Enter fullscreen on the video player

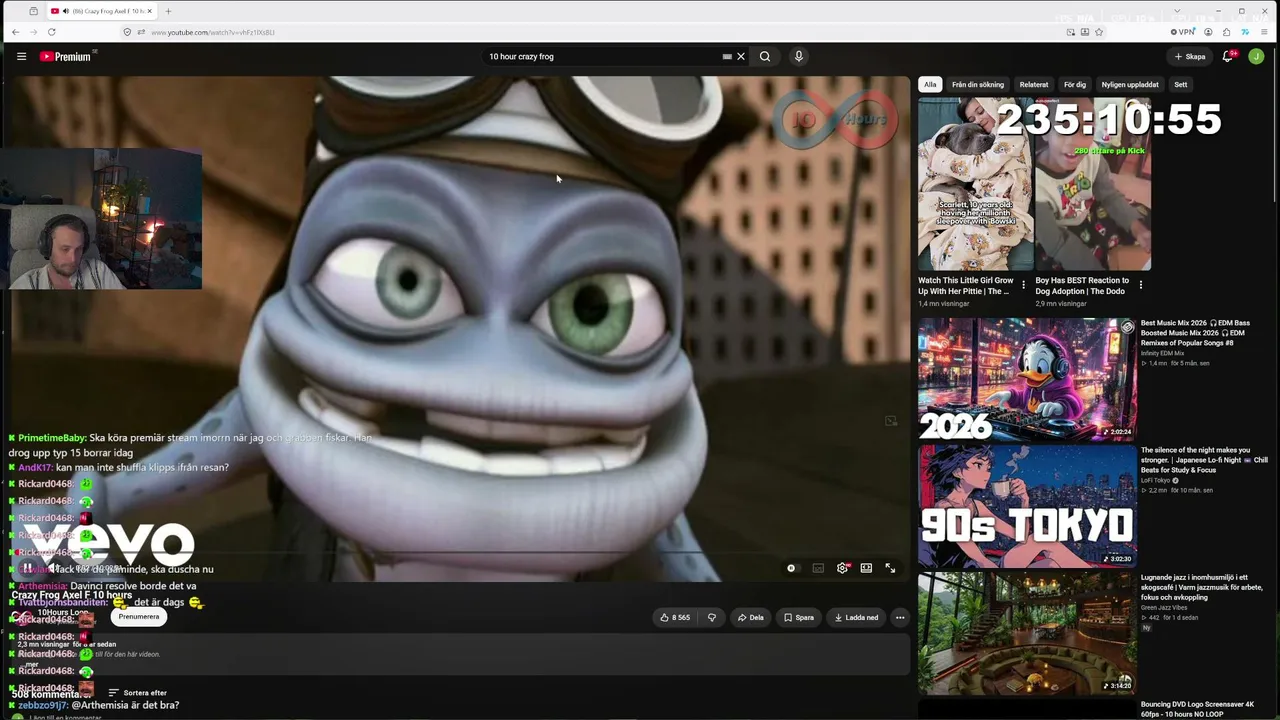pyautogui.click(x=890, y=568)
